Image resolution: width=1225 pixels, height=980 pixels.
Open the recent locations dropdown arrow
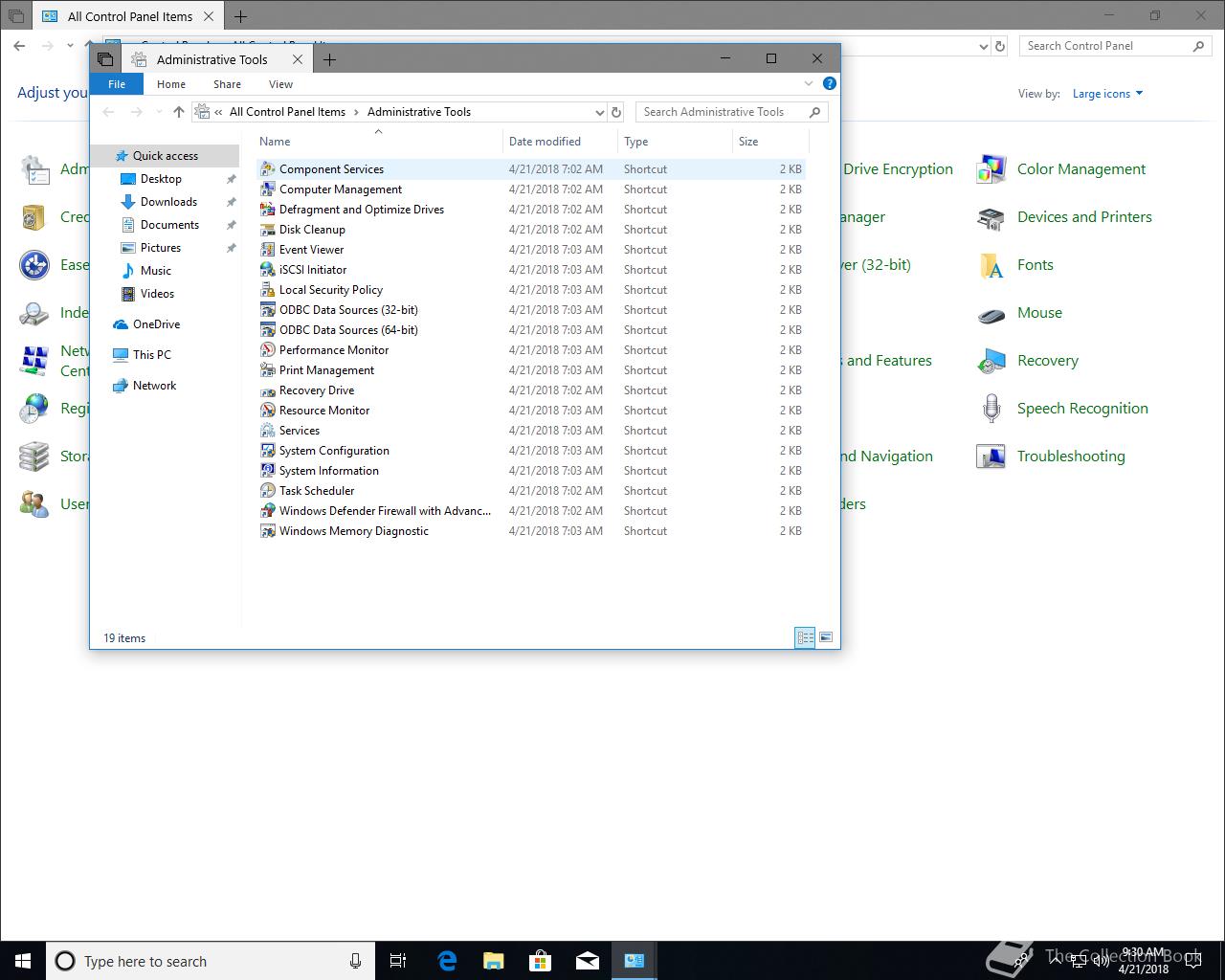click(x=158, y=112)
